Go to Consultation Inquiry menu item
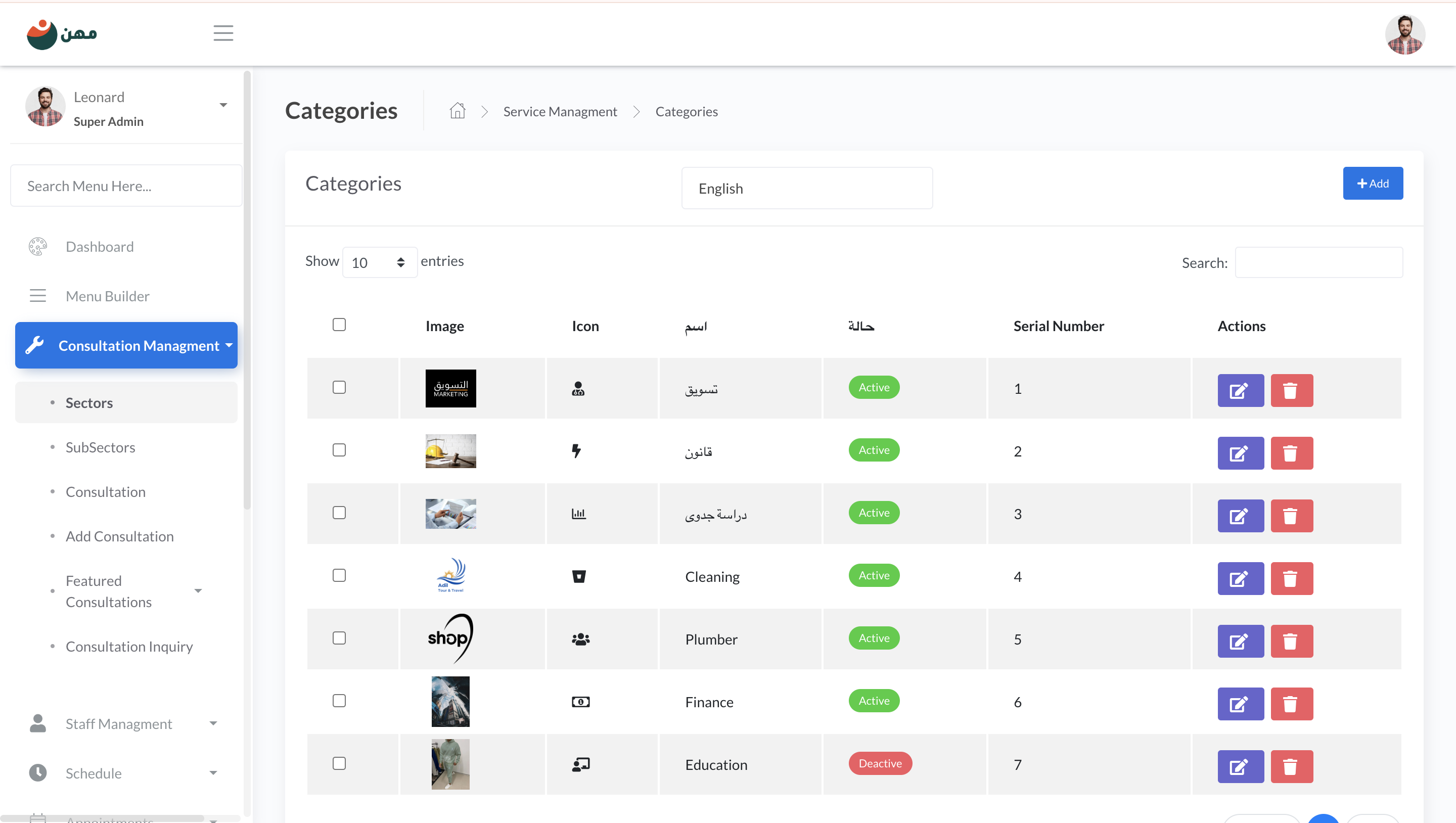This screenshot has width=1456, height=823. coord(129,646)
